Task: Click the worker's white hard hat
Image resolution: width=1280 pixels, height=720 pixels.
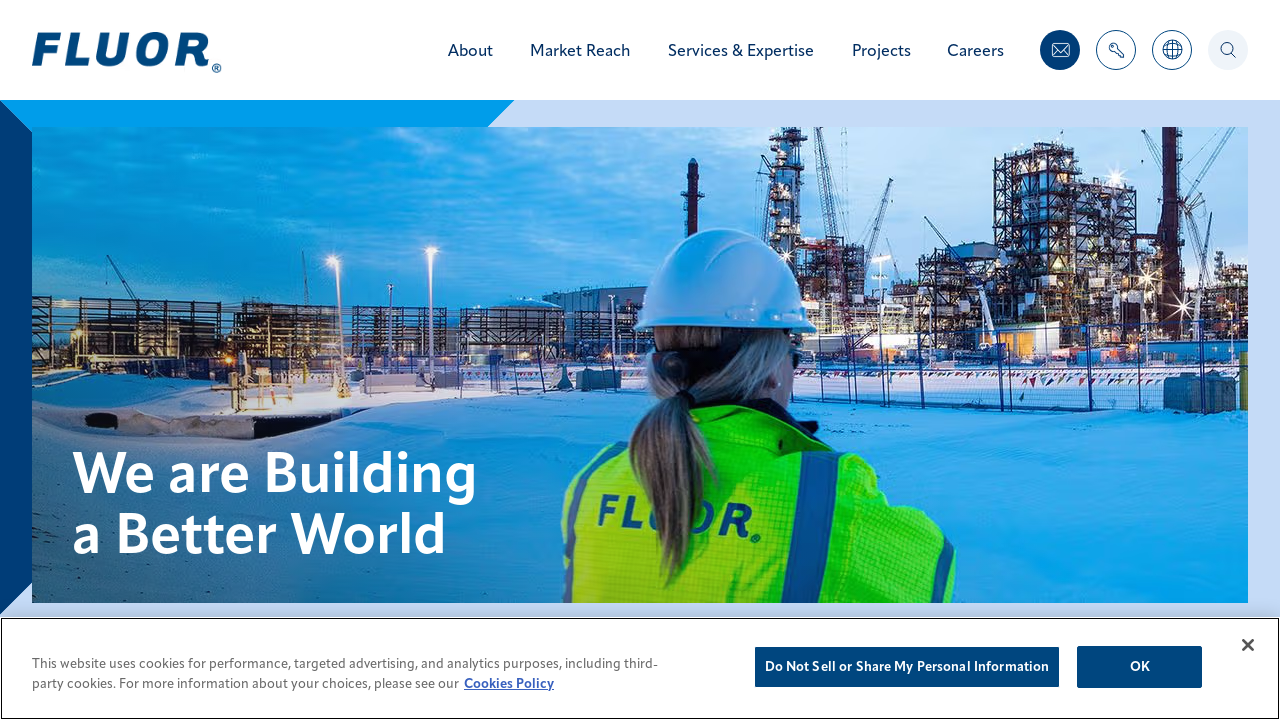Action: 724,282
